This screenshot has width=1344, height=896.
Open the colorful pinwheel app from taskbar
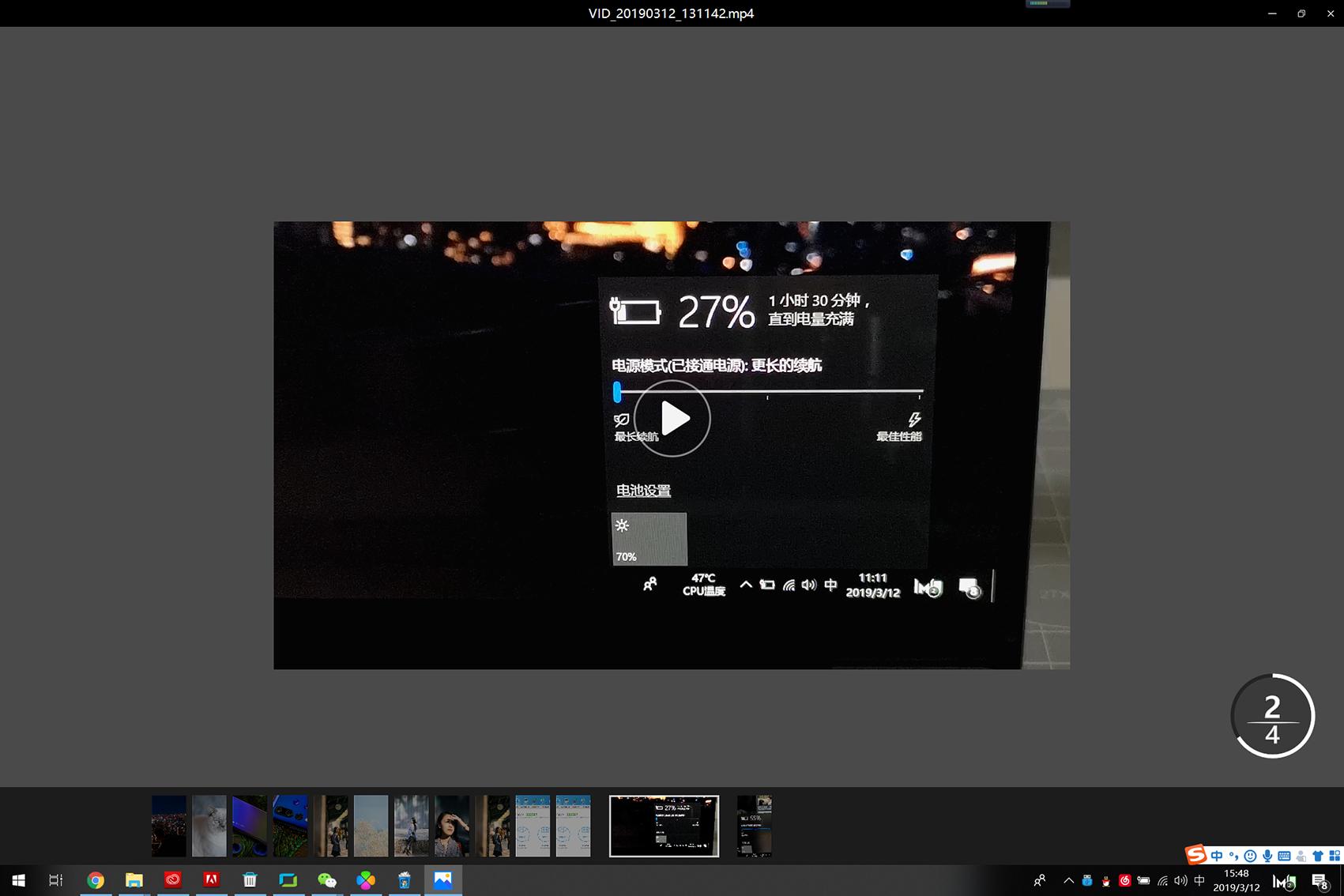coord(365,879)
